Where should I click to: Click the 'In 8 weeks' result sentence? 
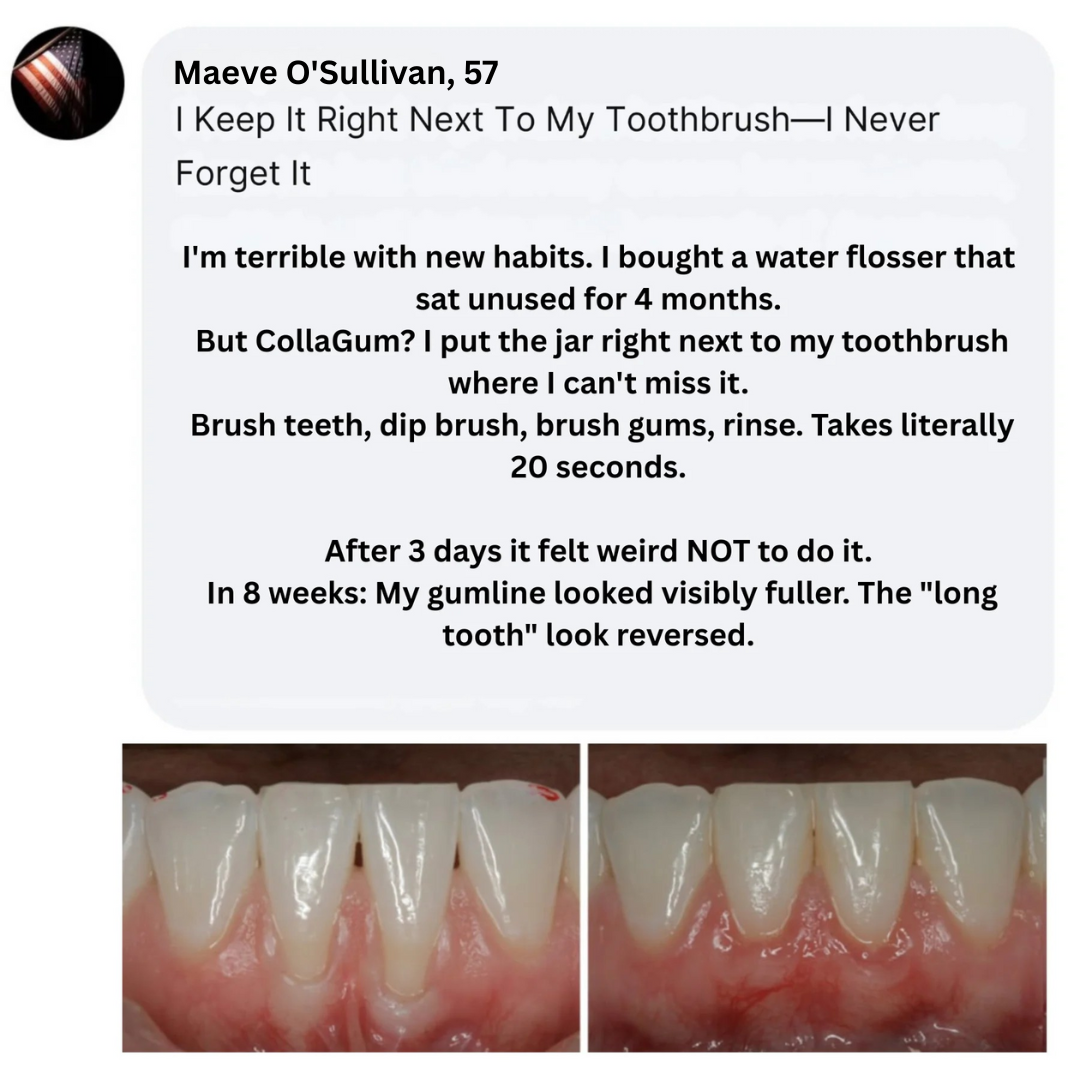[601, 594]
